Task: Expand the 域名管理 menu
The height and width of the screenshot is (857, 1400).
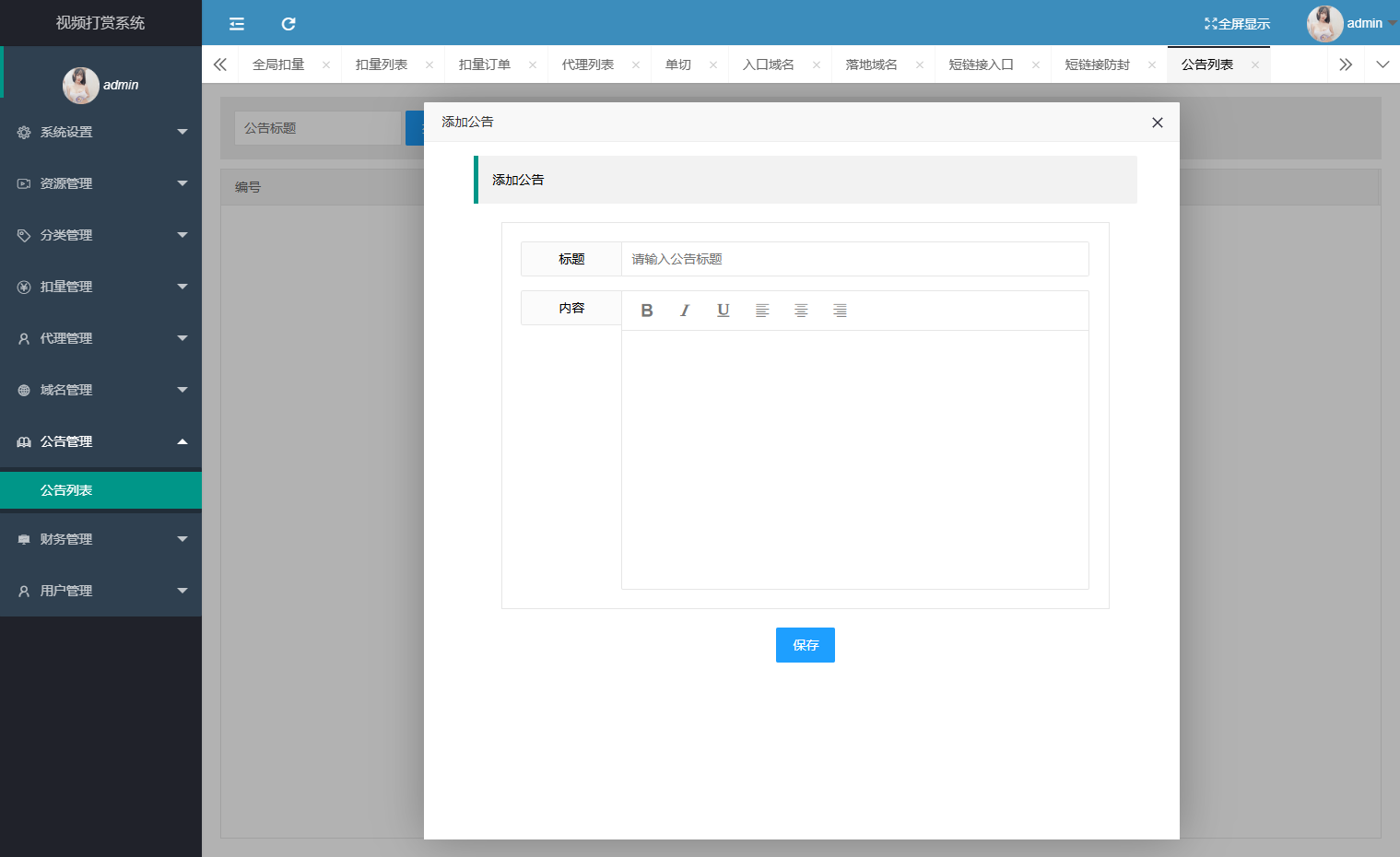Action: coord(100,390)
